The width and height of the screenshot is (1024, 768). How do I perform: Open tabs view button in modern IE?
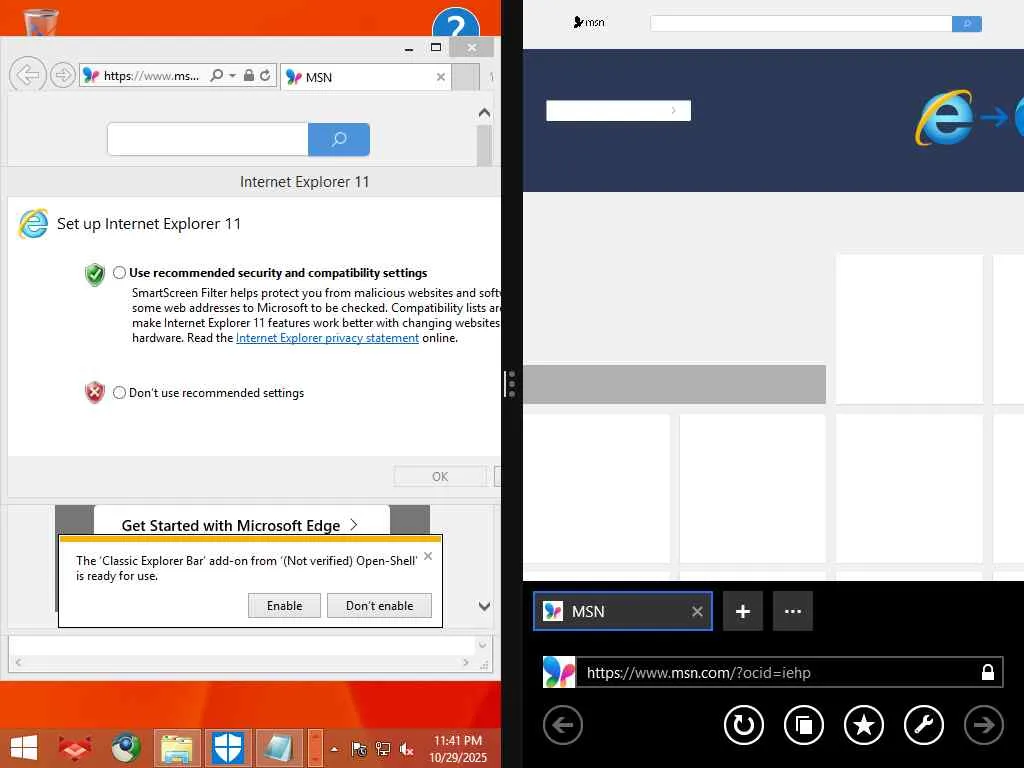coord(804,725)
